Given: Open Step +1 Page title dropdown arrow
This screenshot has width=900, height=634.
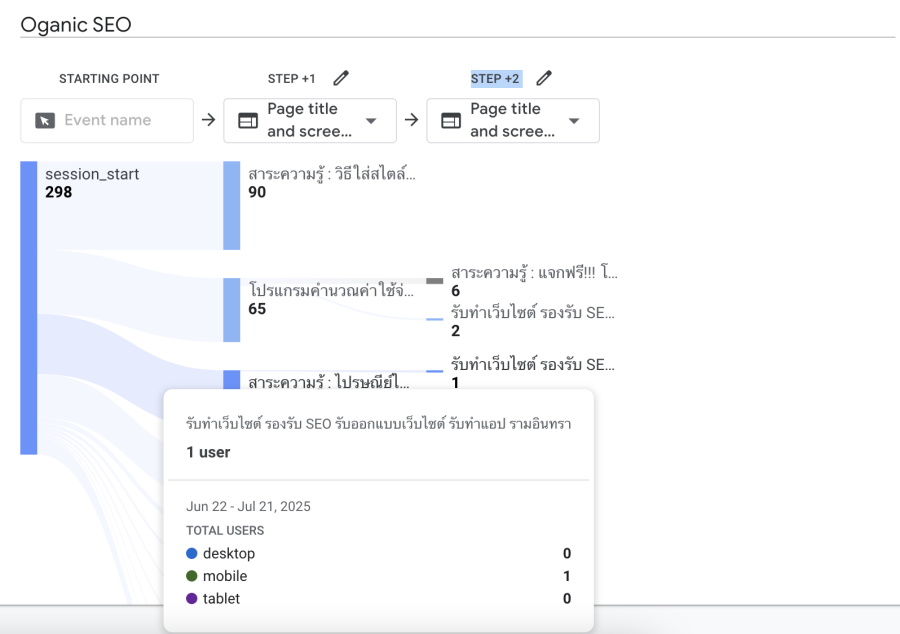Looking at the screenshot, I should coord(371,121).
